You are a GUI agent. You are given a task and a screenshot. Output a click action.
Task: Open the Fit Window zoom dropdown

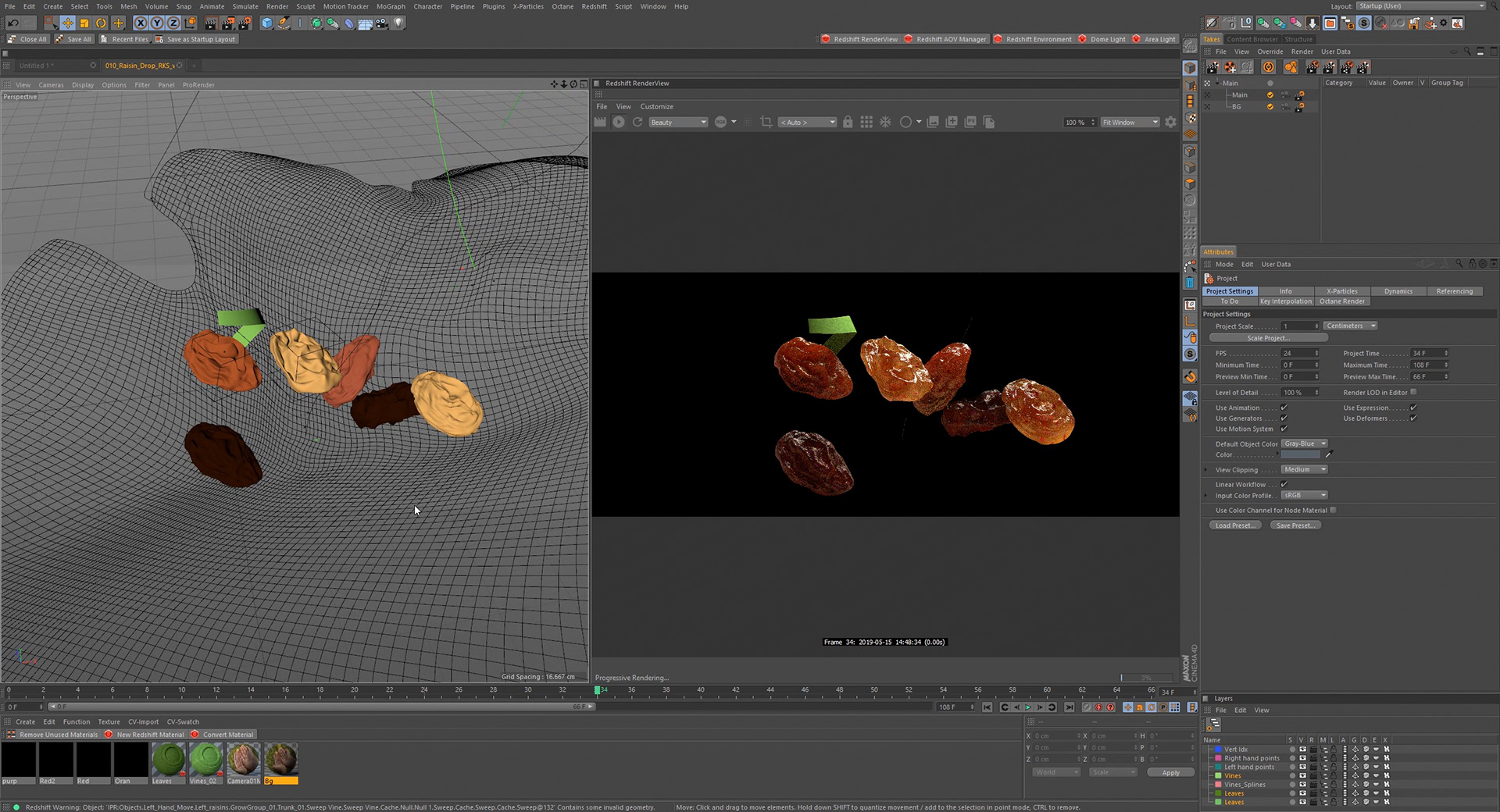(1130, 123)
